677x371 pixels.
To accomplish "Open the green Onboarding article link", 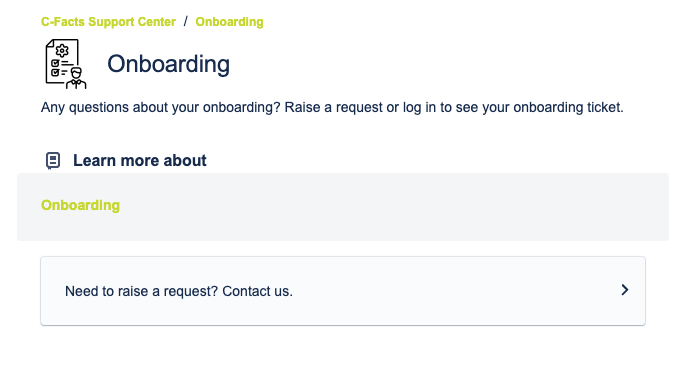I will tap(80, 205).
